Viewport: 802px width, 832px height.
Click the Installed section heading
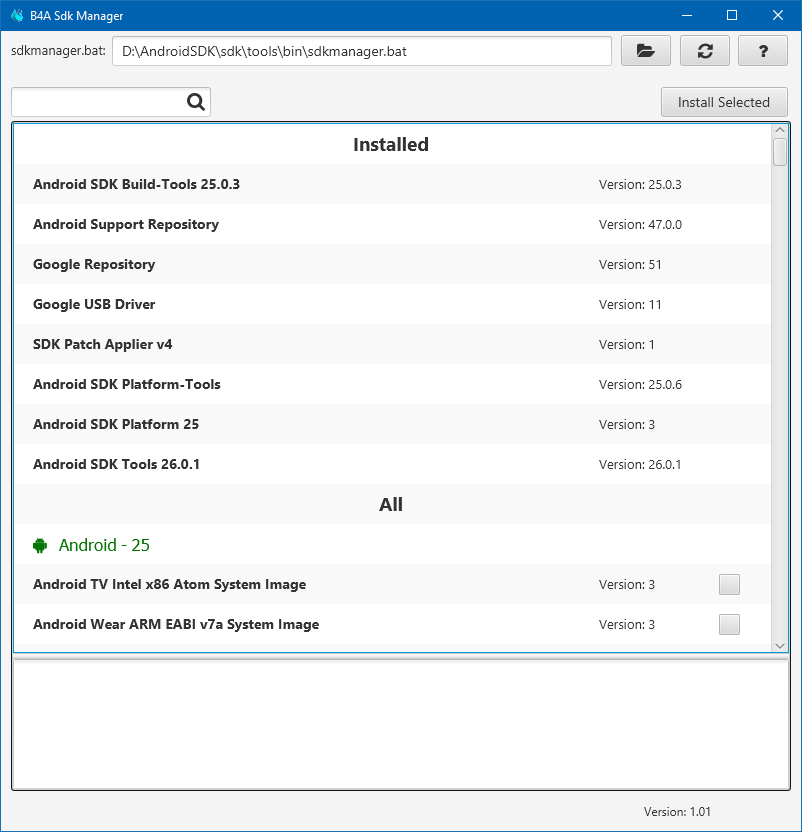click(391, 144)
